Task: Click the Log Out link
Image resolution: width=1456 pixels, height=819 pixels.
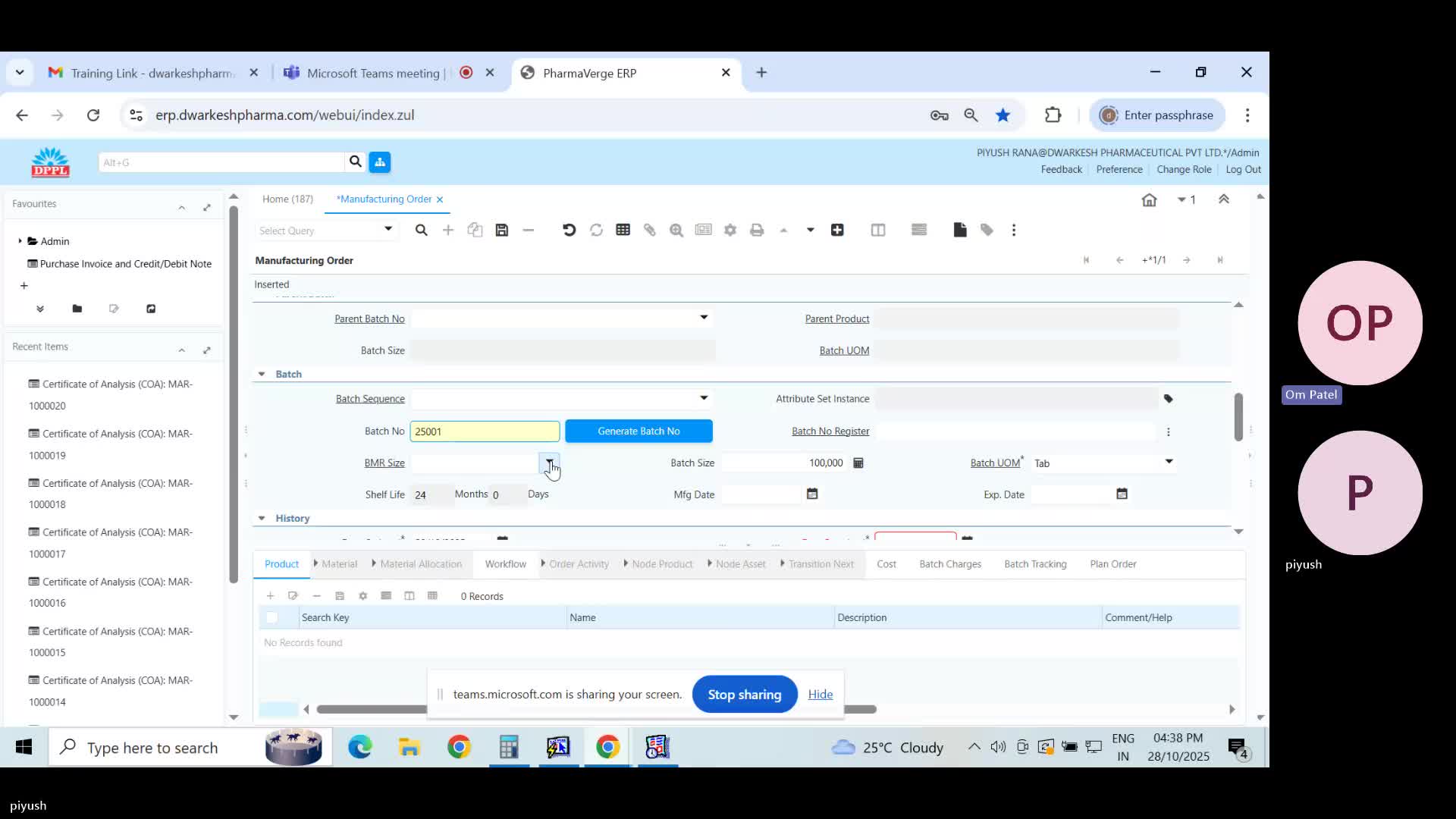Action: click(x=1244, y=169)
